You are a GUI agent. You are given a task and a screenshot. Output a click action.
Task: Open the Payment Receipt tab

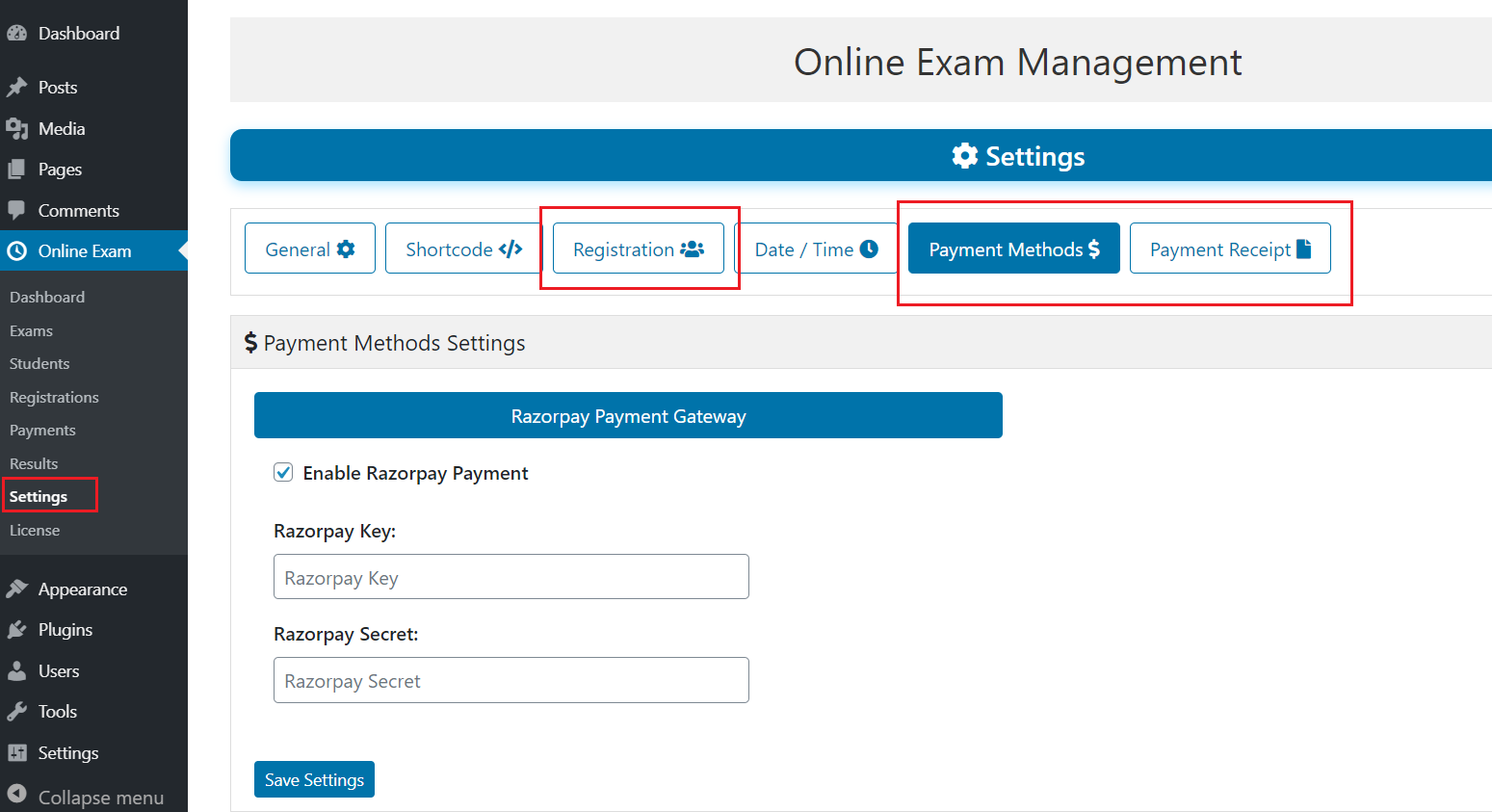click(x=1230, y=248)
